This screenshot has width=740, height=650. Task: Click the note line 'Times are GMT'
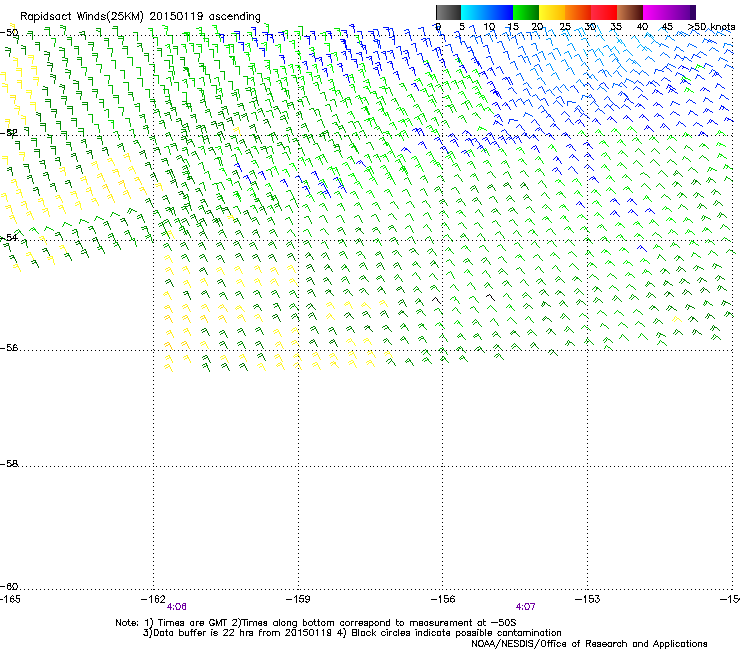(x=192, y=623)
